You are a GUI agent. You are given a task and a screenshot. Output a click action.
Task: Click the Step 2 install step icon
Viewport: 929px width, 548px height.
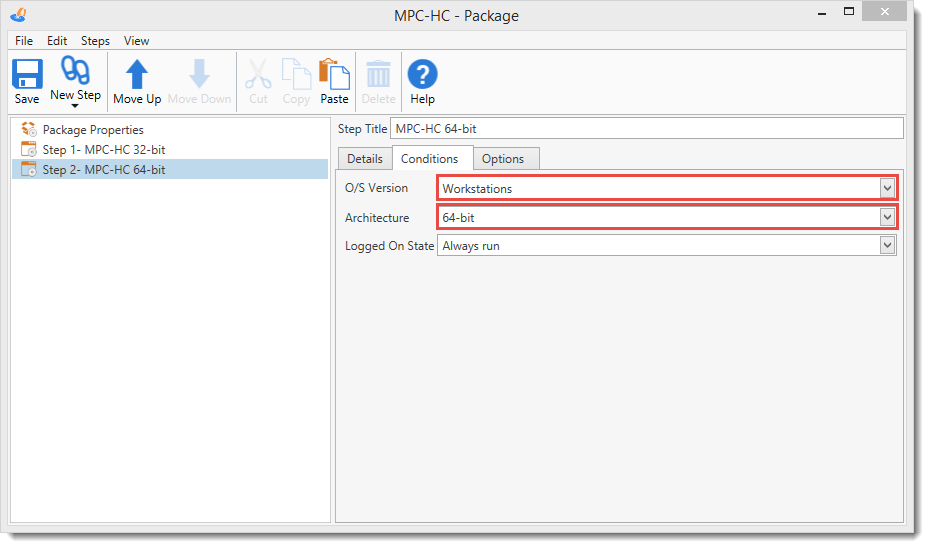pos(28,169)
